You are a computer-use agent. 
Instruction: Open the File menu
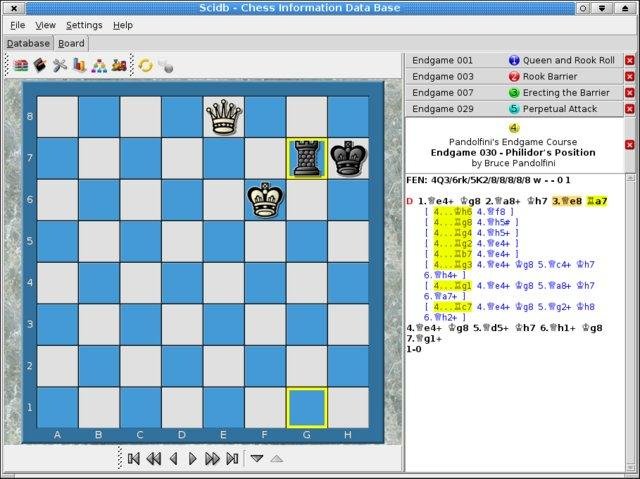(x=18, y=24)
